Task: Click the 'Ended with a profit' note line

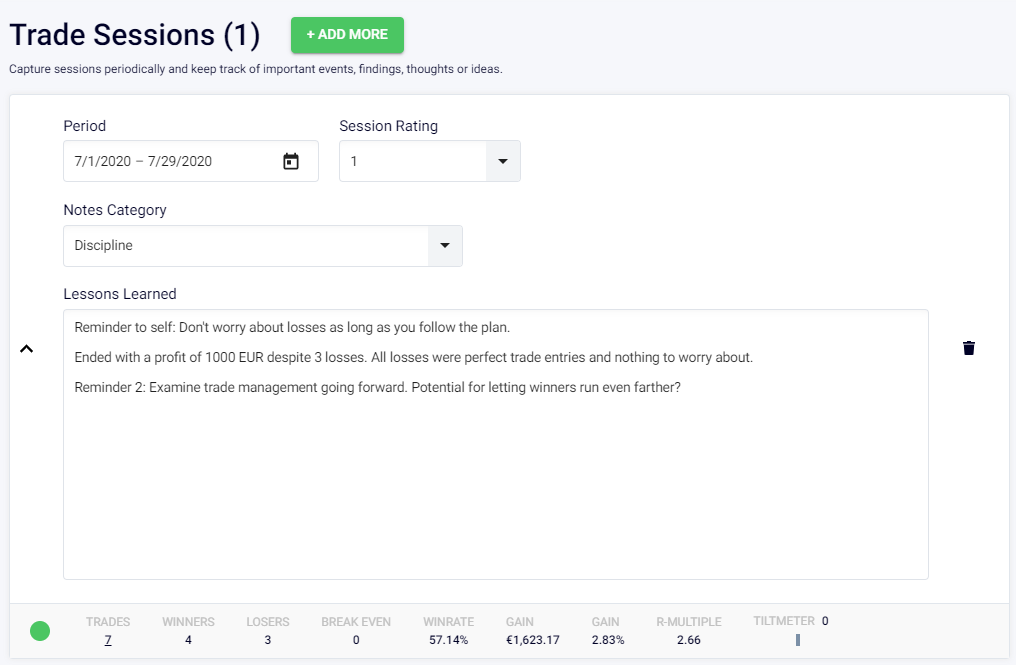Action: [413, 357]
